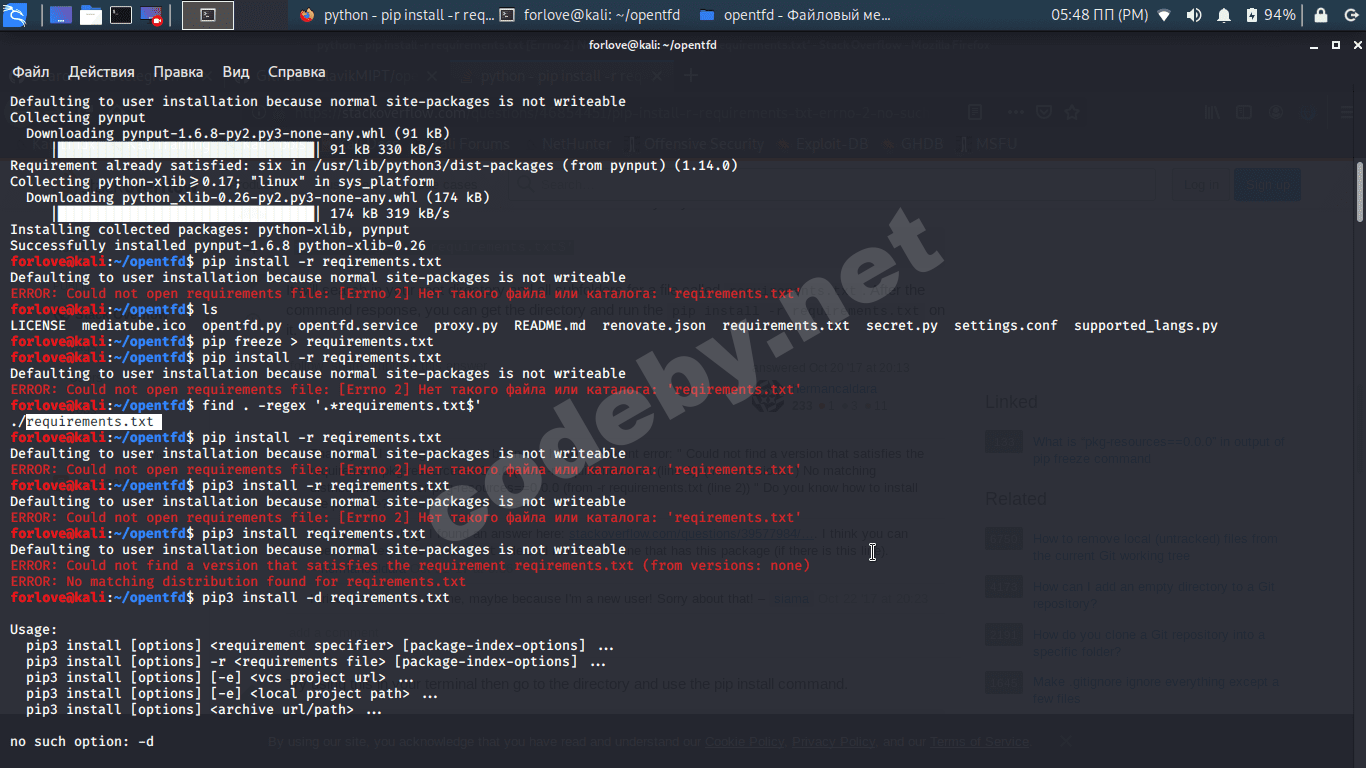Click 'Installing collected packages: python-xlib, pynput' line
The image size is (1366, 768).
point(210,230)
